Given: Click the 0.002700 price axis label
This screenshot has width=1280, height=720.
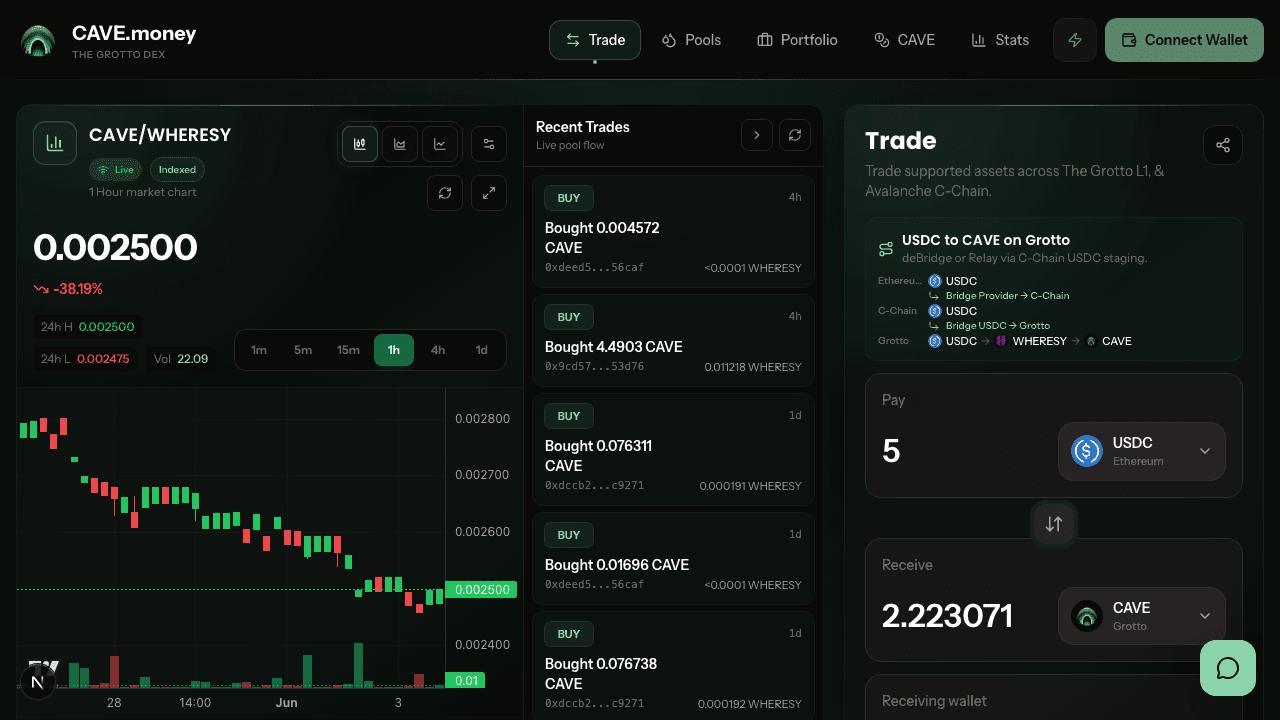Looking at the screenshot, I should pos(483,475).
